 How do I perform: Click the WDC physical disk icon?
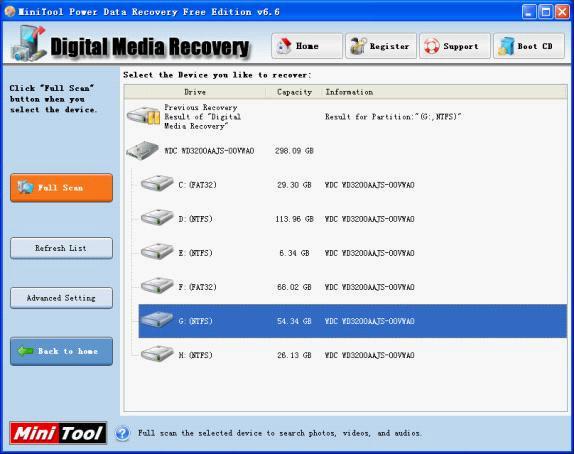pos(142,150)
